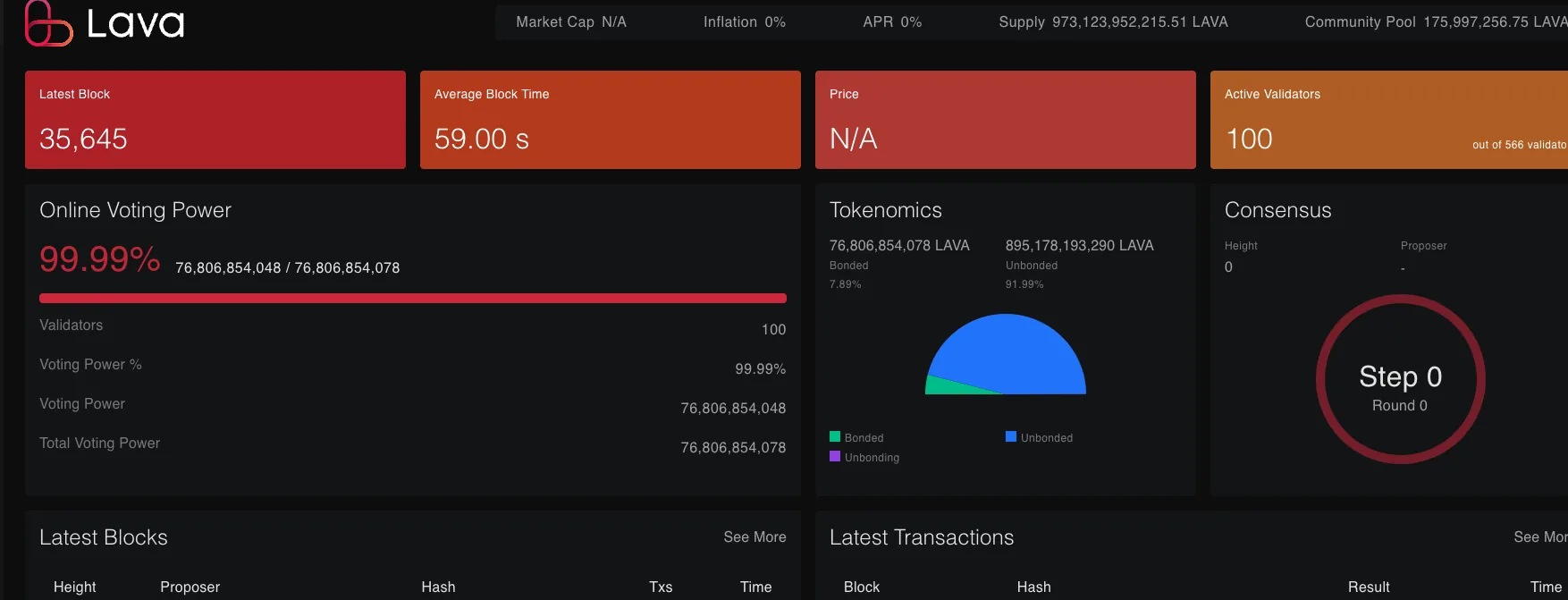Select the Average Block Time card
Viewport: 1568px width, 600px height.
pyautogui.click(x=611, y=120)
